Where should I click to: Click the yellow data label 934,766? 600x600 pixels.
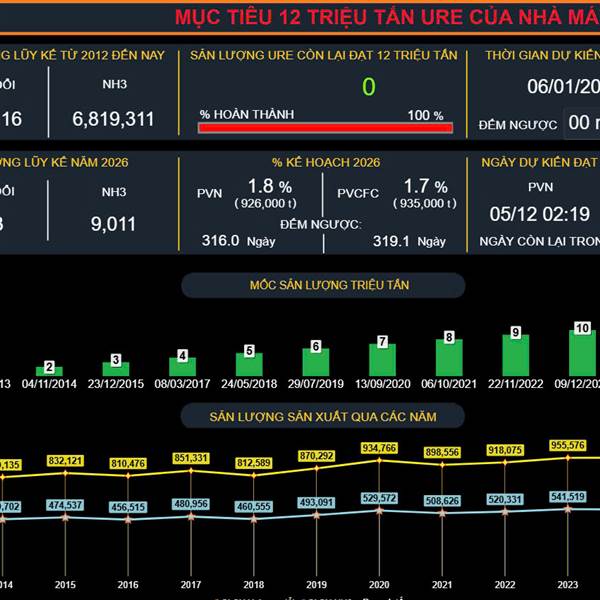379,448
